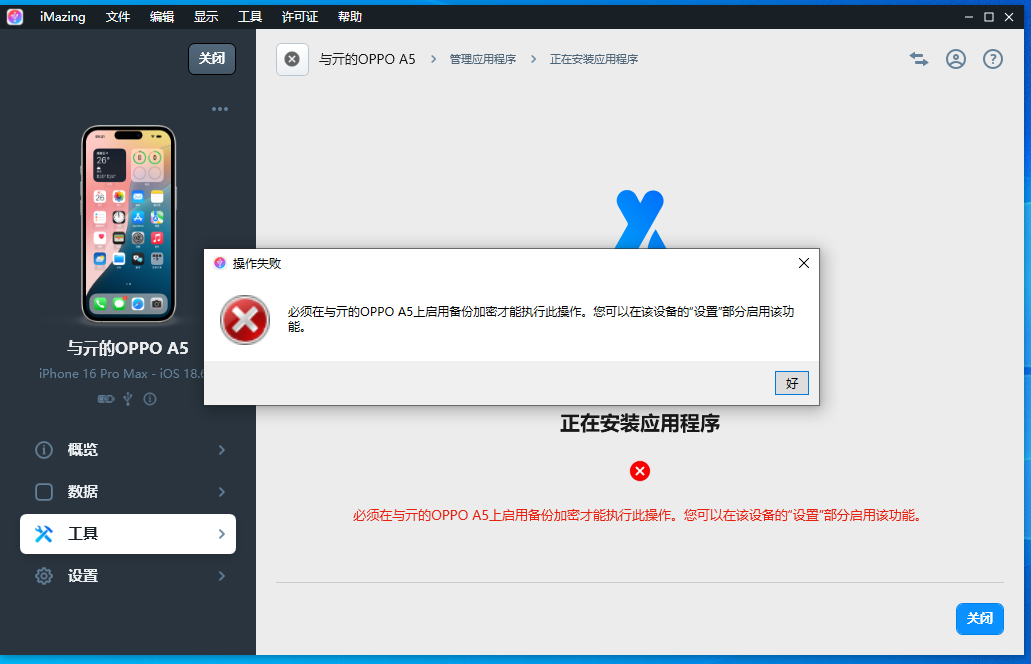1031x664 pixels.
Task: Click the device info icon under device
Action: [150, 399]
